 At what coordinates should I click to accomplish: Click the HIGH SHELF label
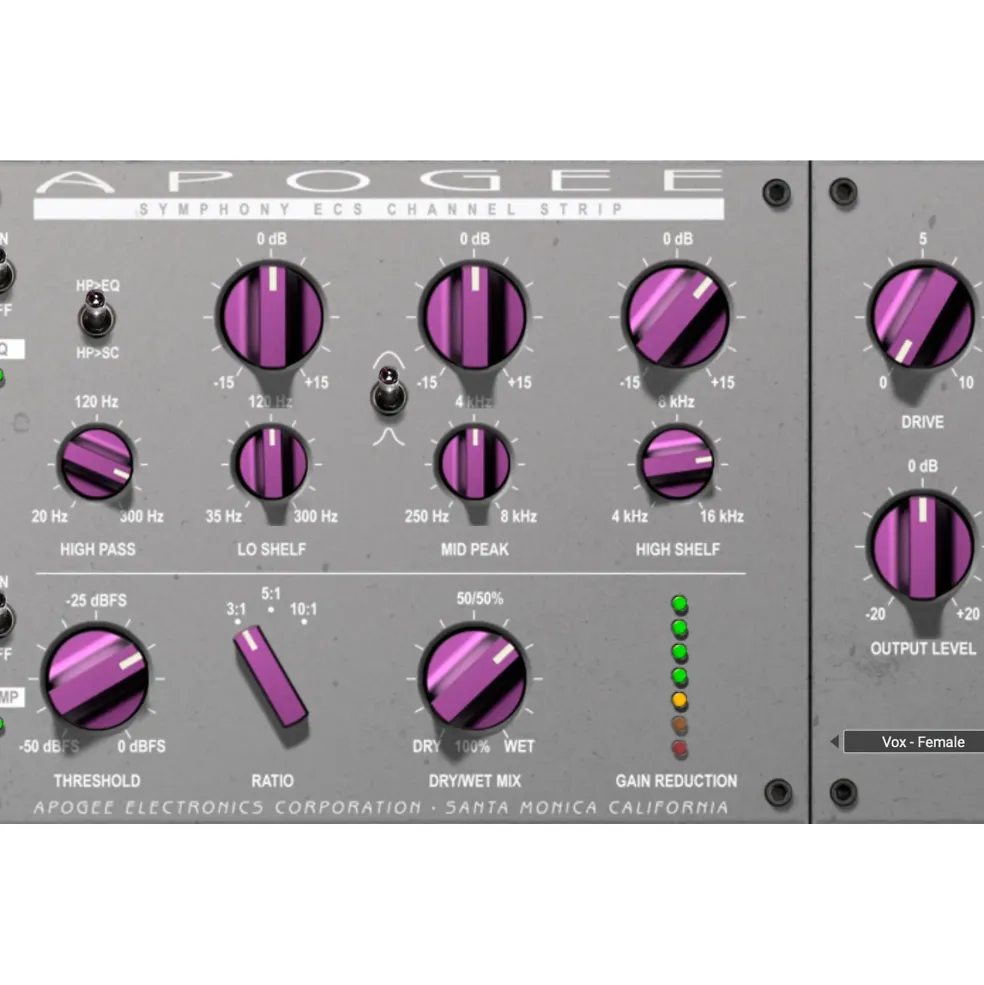pos(677,550)
